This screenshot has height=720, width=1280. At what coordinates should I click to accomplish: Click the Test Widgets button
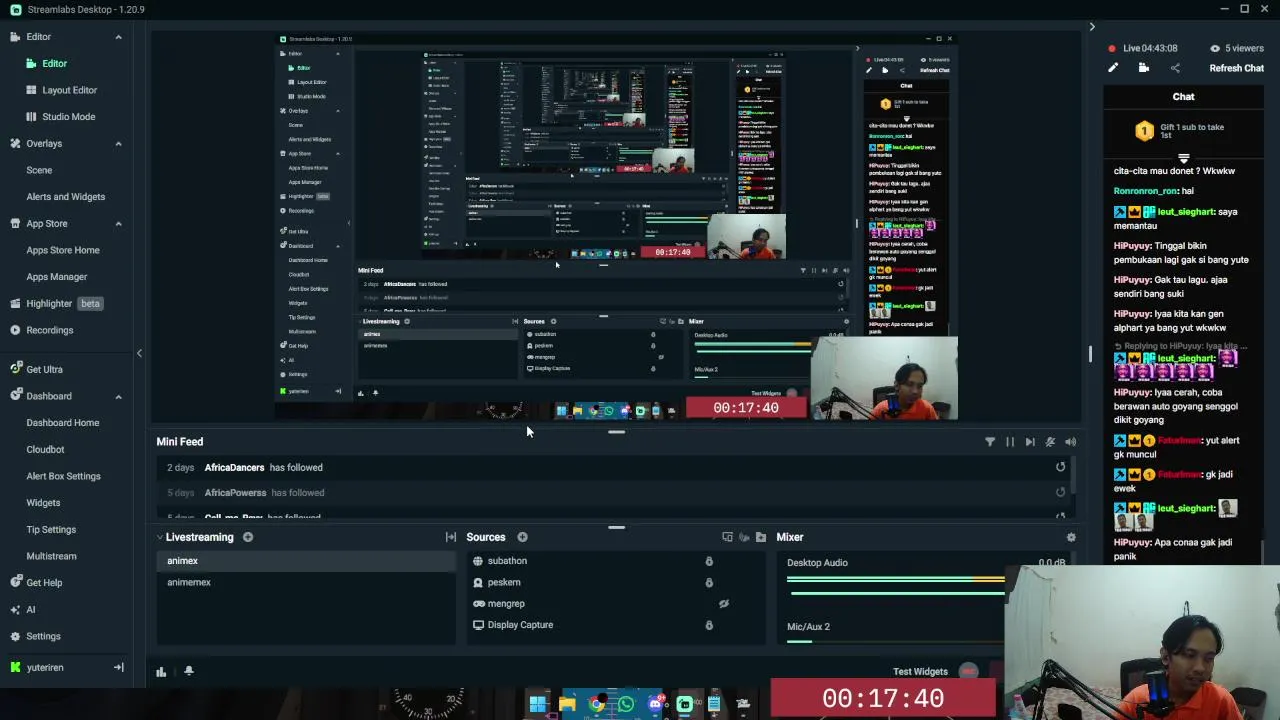920,672
